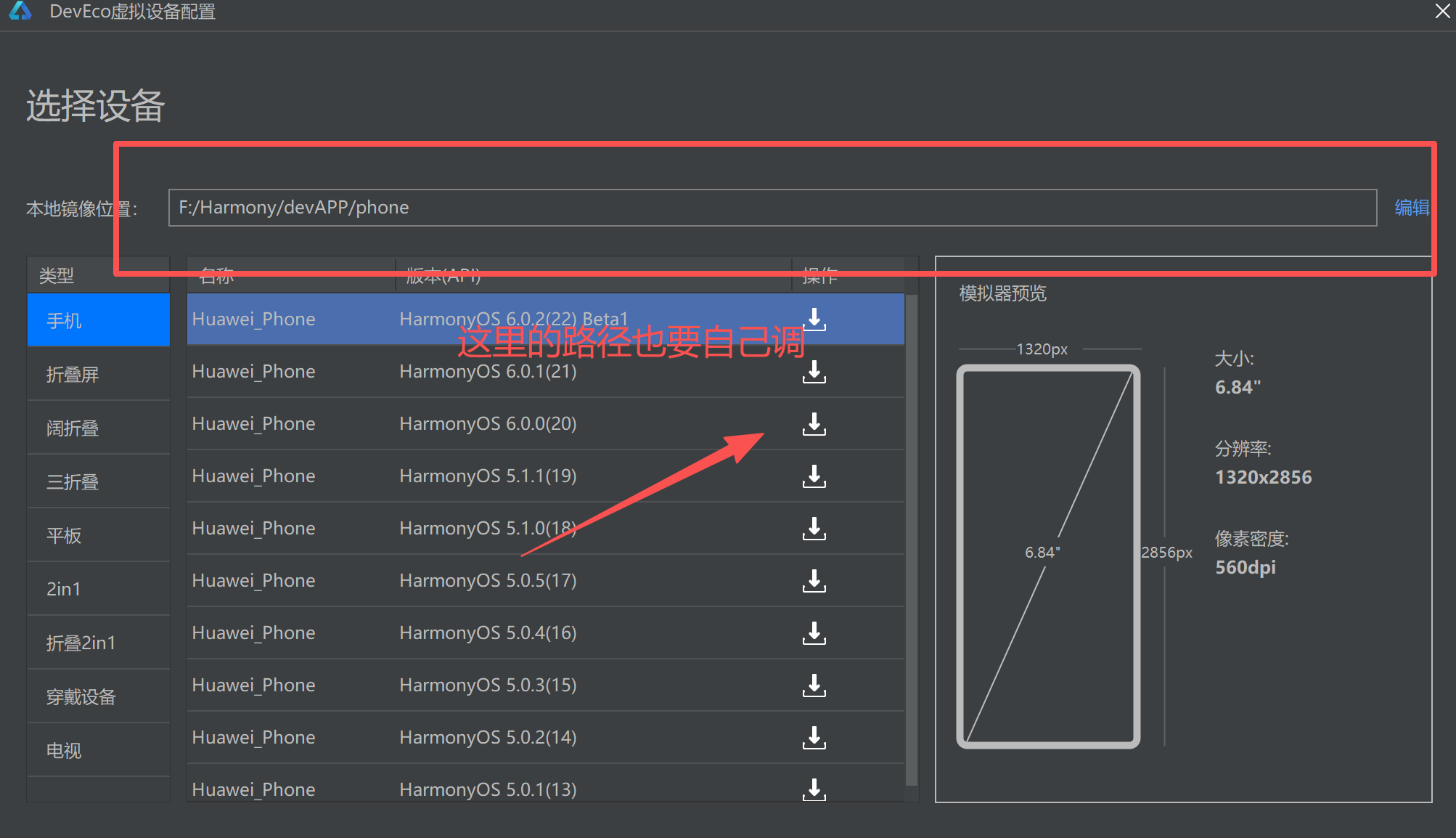Click the 编辑 link for image path
This screenshot has height=838, width=1456.
pyautogui.click(x=1411, y=208)
